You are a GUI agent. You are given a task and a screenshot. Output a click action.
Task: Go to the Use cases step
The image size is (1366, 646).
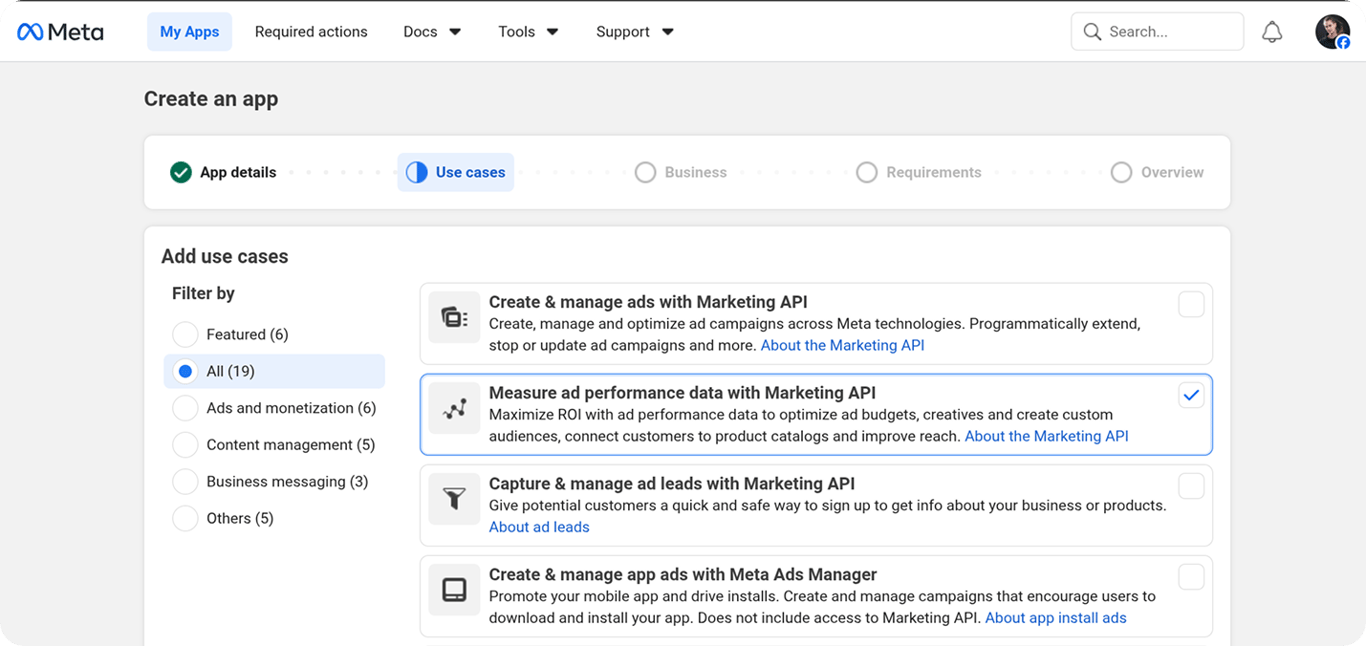pyautogui.click(x=456, y=172)
